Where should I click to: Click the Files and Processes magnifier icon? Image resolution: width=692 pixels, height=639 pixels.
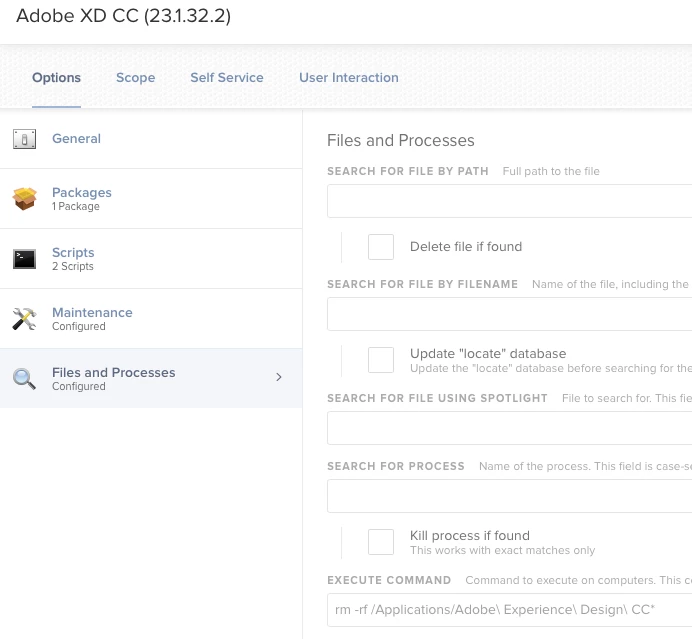(24, 379)
